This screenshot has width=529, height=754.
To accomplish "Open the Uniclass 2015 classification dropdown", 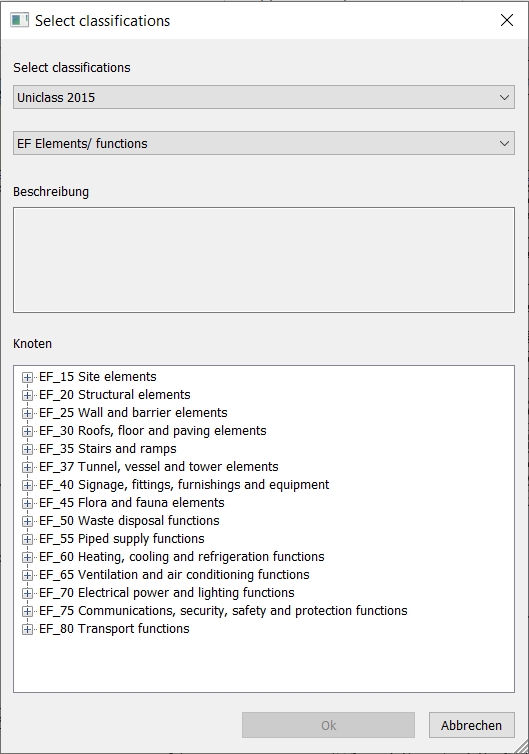I will pyautogui.click(x=264, y=97).
